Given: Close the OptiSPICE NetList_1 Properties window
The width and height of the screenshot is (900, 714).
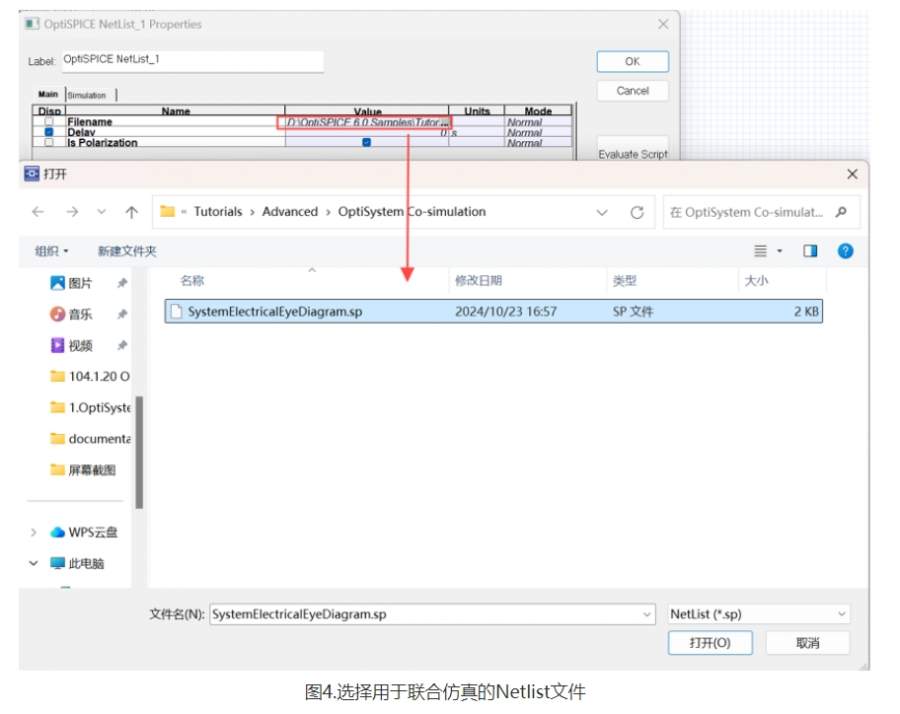Looking at the screenshot, I should pos(663,24).
